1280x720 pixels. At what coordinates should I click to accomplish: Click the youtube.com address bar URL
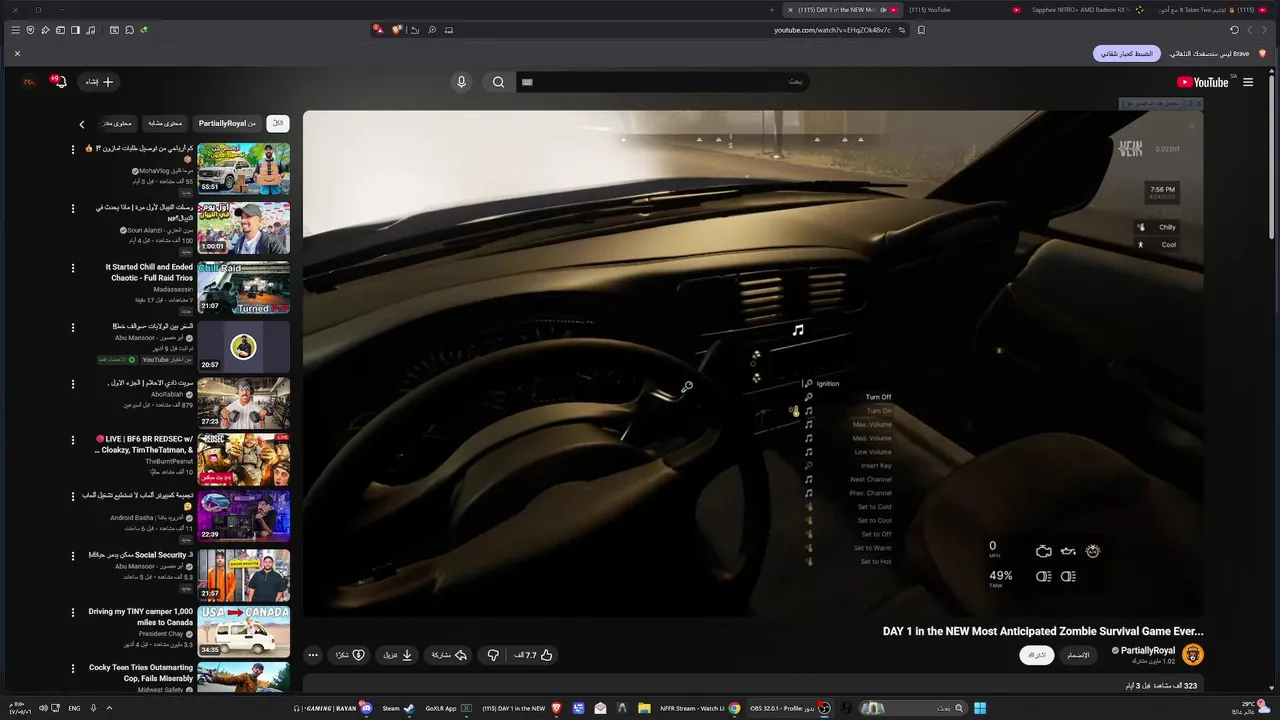pyautogui.click(x=832, y=30)
